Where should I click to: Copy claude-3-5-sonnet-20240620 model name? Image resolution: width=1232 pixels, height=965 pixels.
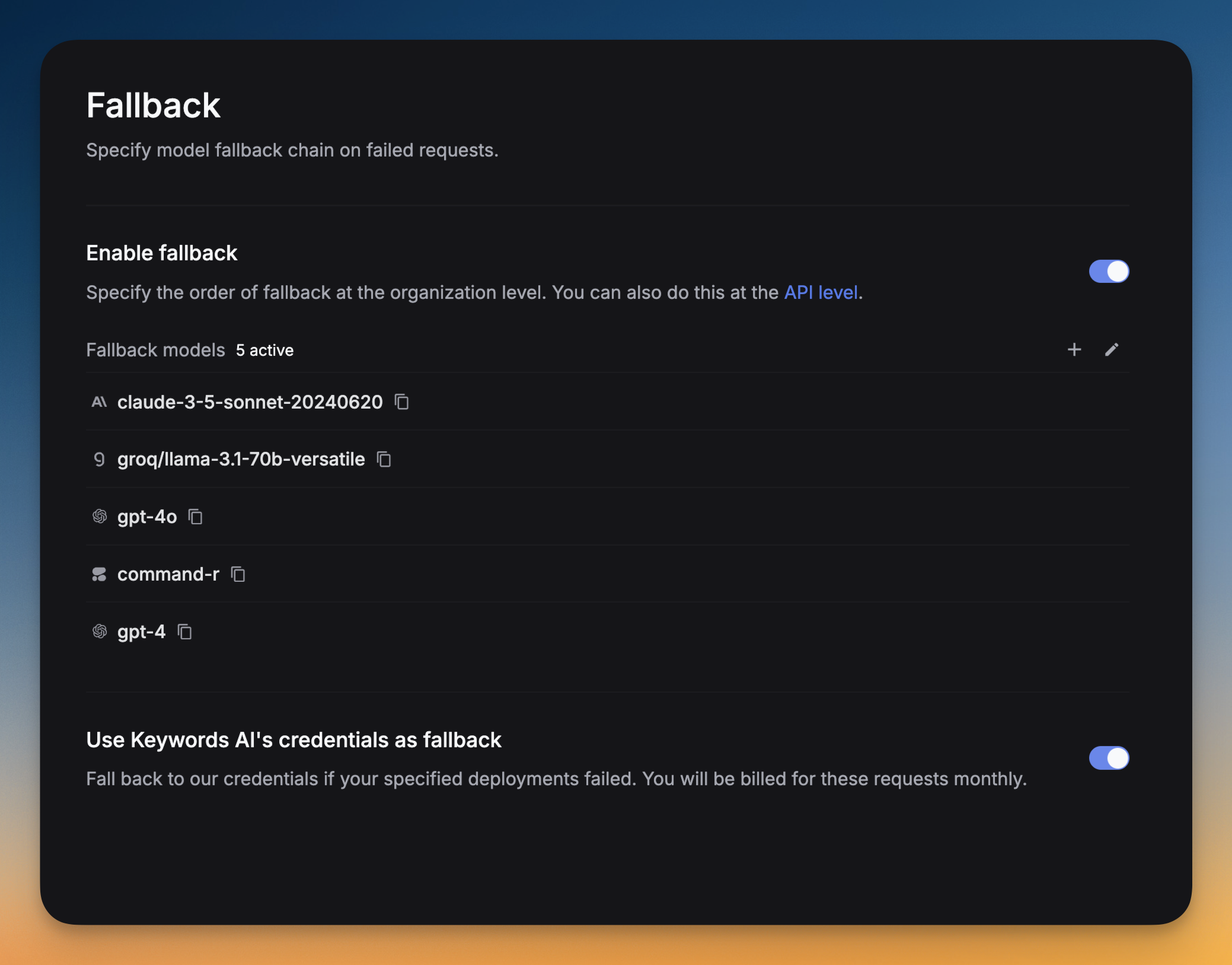402,402
